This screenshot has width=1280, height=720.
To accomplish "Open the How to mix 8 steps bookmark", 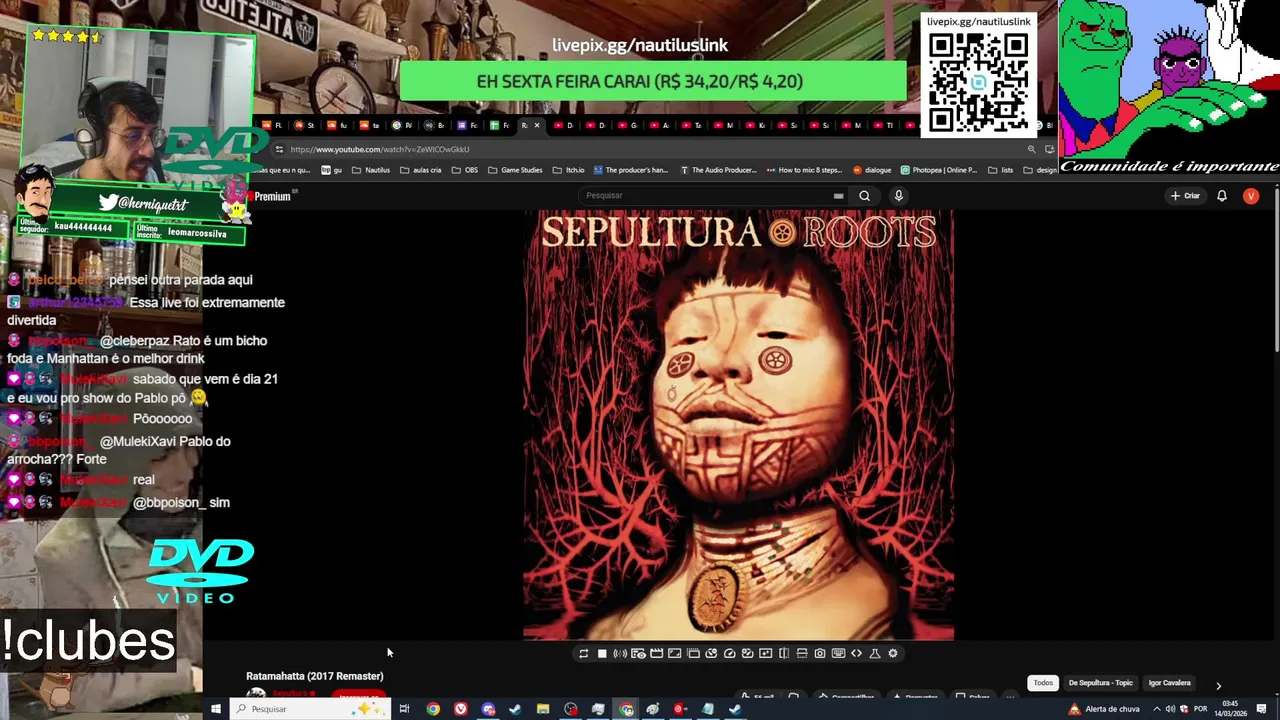I will (804, 170).
